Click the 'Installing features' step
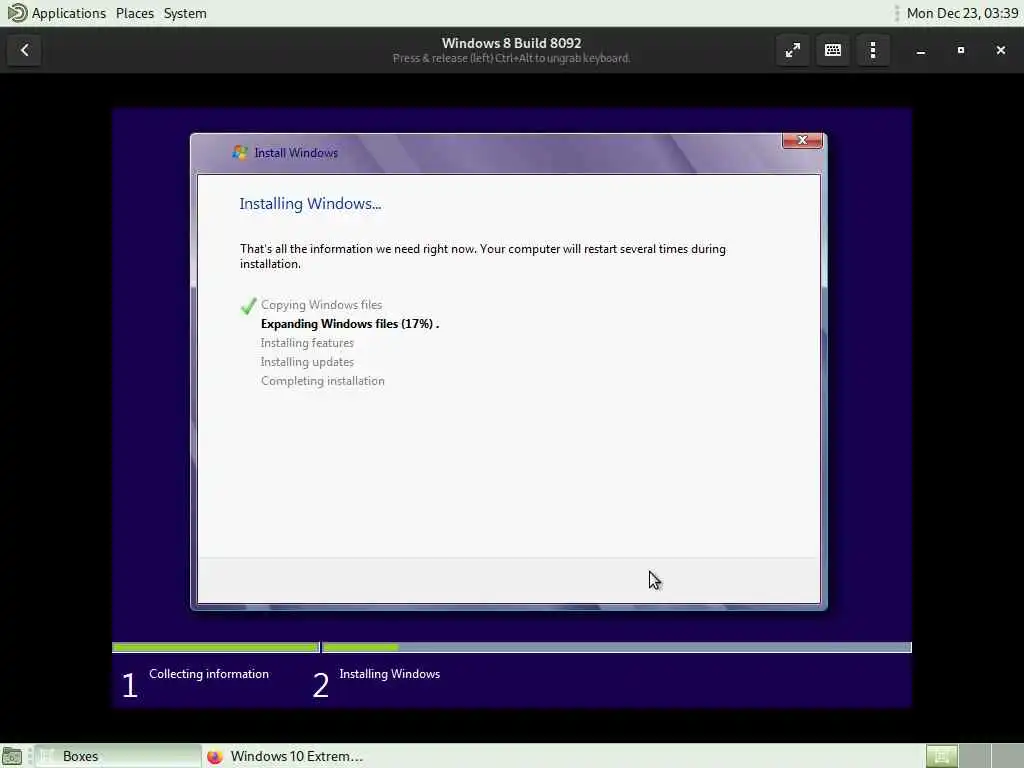Viewport: 1024px width, 768px height. pyautogui.click(x=307, y=343)
